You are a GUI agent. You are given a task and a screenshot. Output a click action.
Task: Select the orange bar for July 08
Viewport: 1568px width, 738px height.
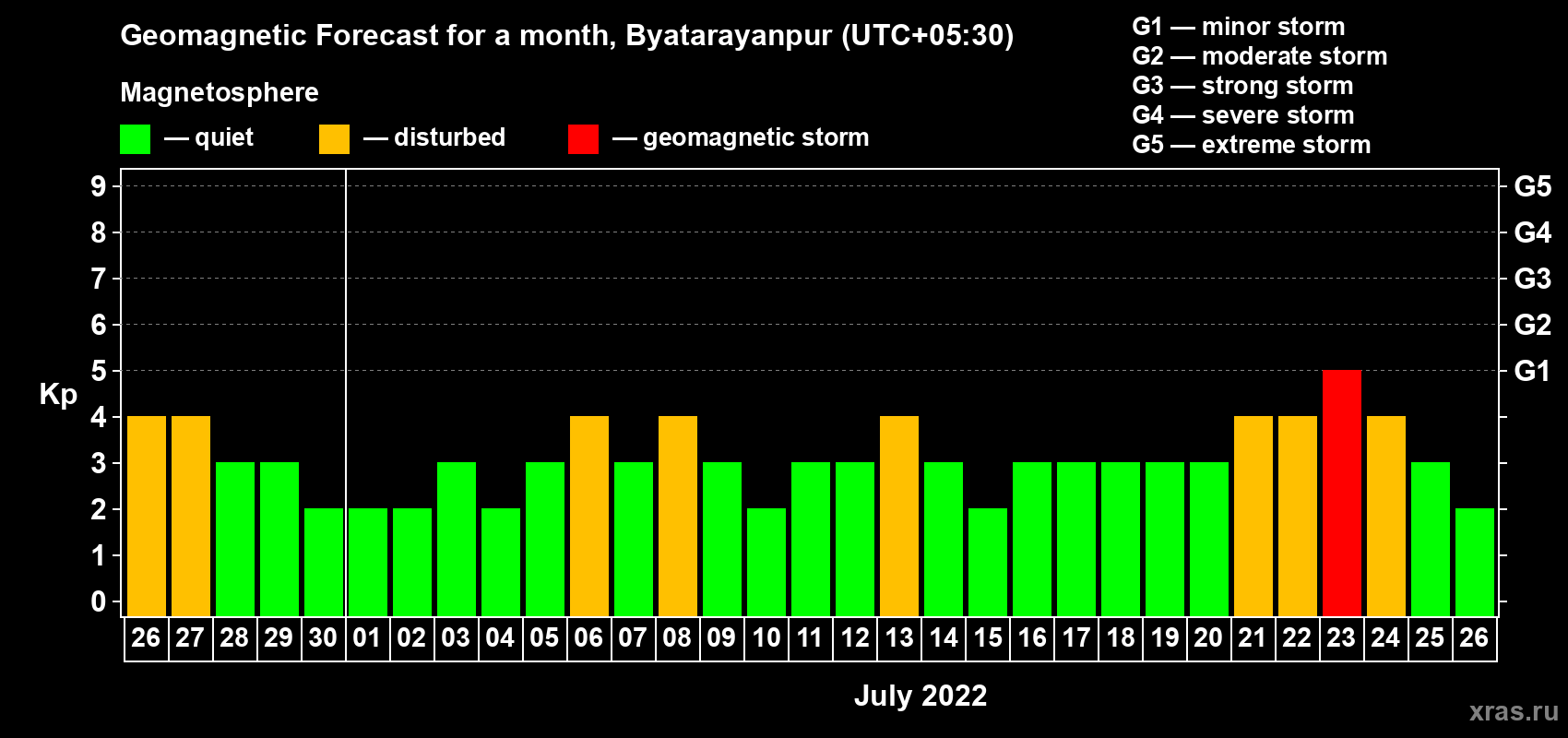click(x=678, y=516)
